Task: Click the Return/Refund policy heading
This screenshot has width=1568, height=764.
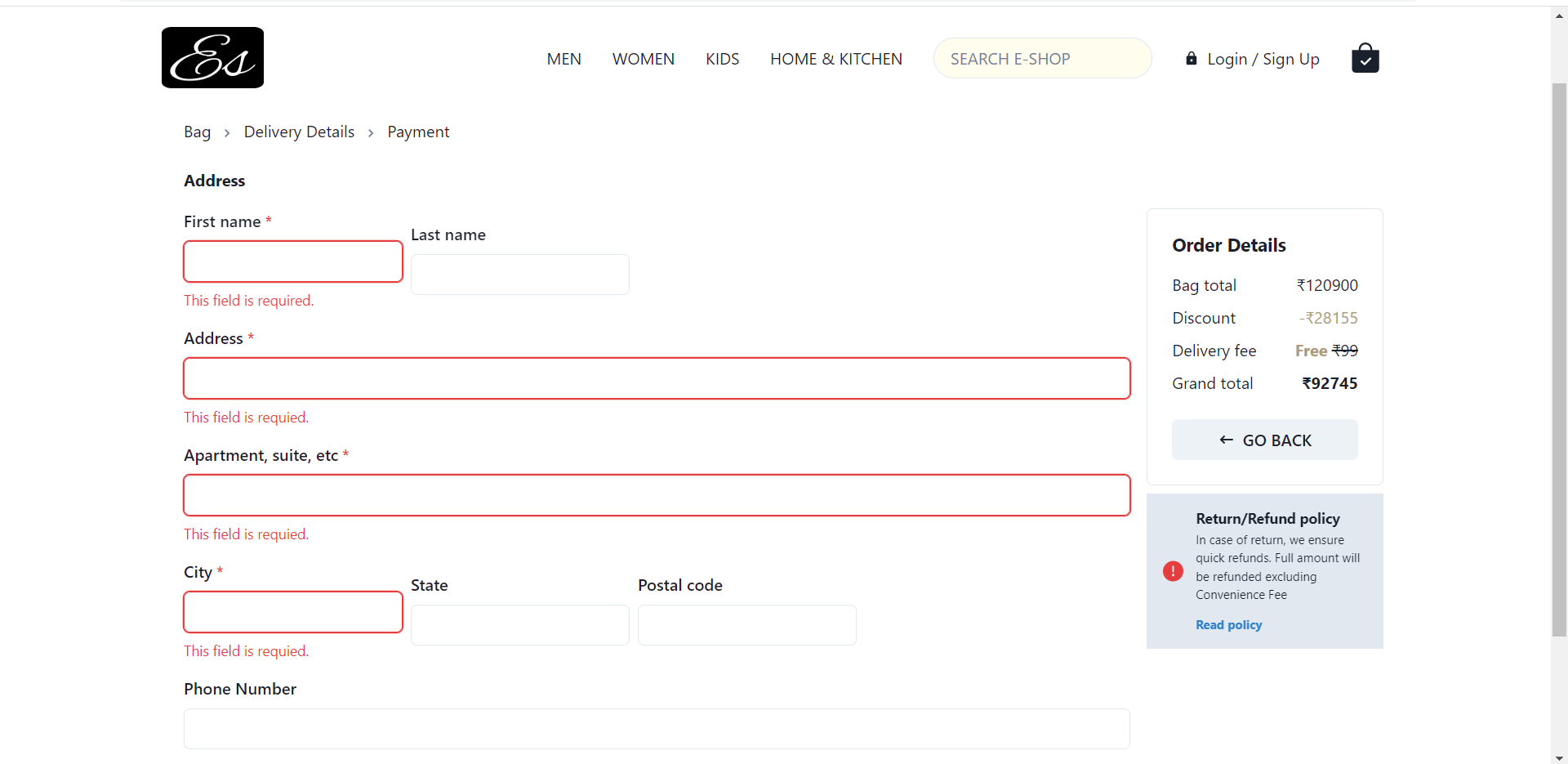Action: pyautogui.click(x=1267, y=518)
